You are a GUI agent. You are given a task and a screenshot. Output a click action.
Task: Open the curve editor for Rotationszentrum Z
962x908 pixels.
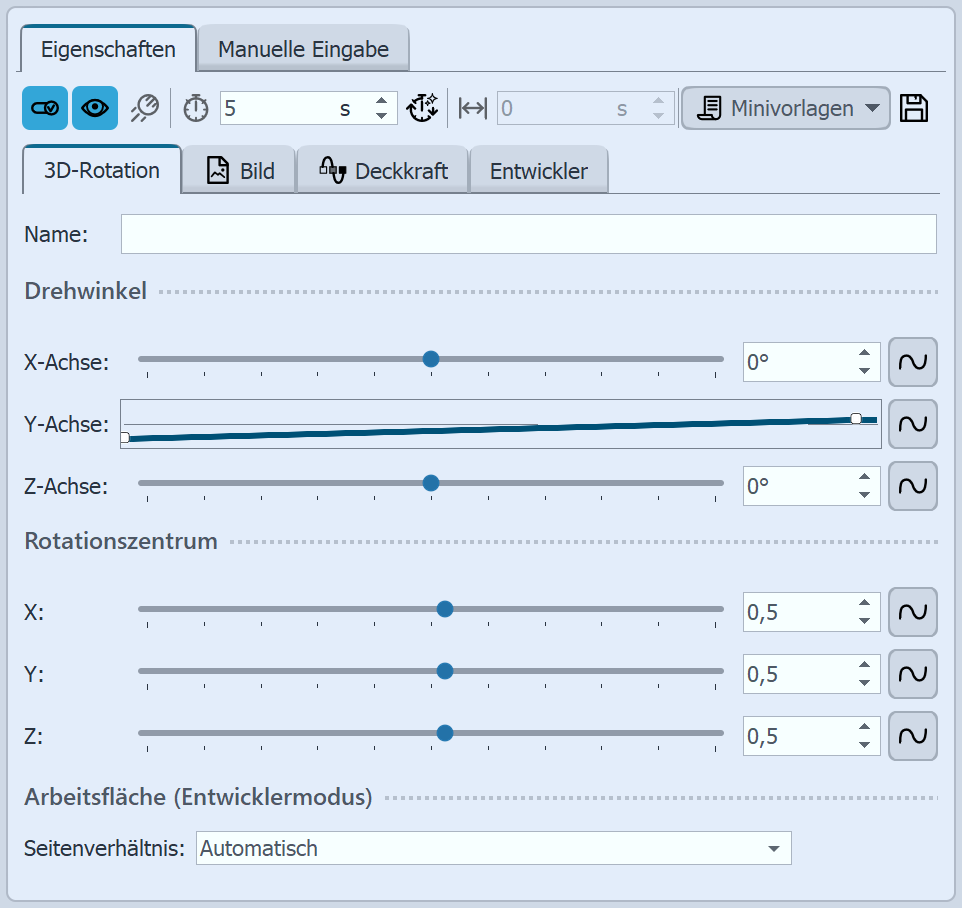pyautogui.click(x=912, y=736)
